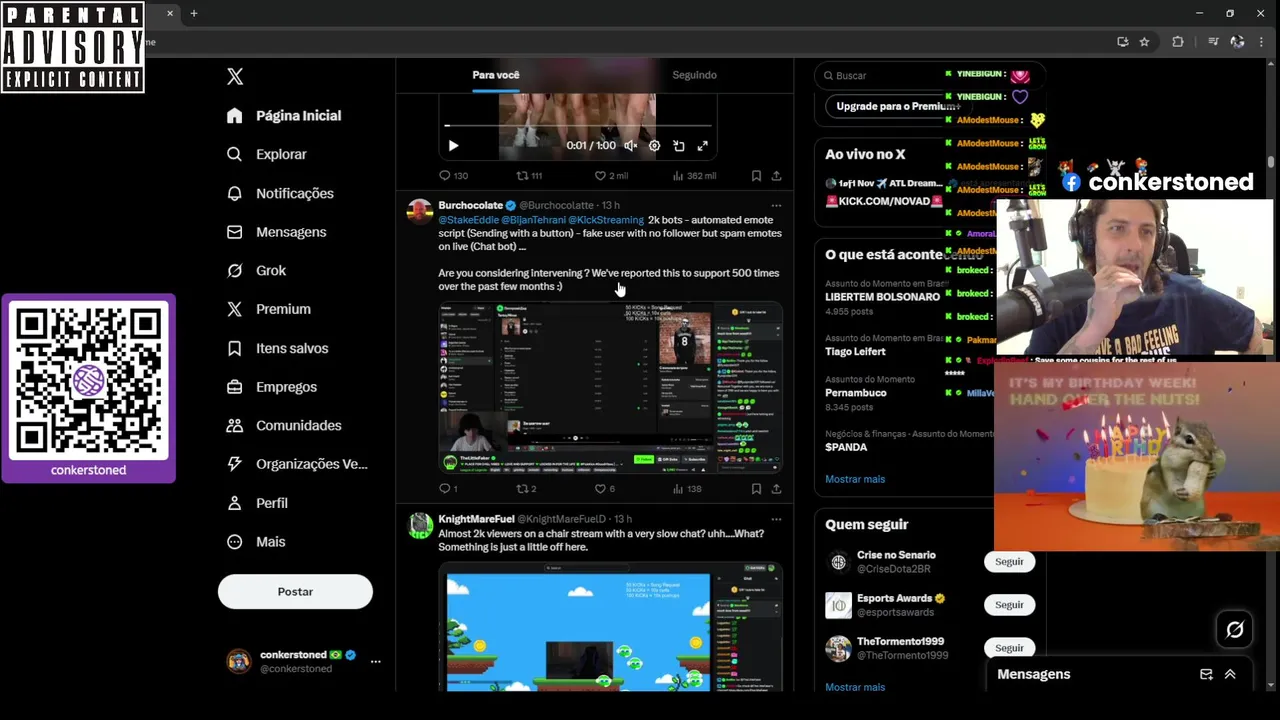The width and height of the screenshot is (1280, 720).
Task: Open the screenshot image in Burchocolate's post
Action: point(609,387)
